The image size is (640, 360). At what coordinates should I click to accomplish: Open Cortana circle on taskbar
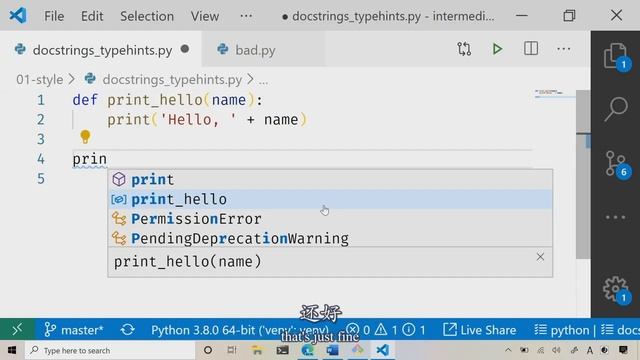[208, 350]
